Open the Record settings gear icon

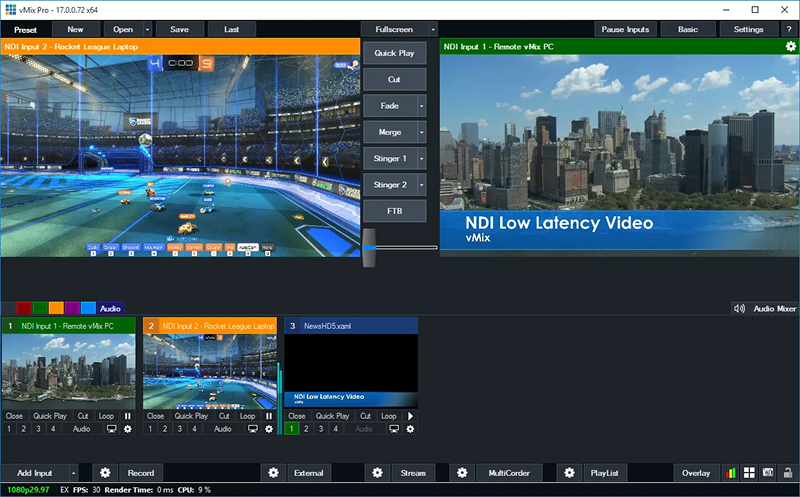pyautogui.click(x=105, y=473)
